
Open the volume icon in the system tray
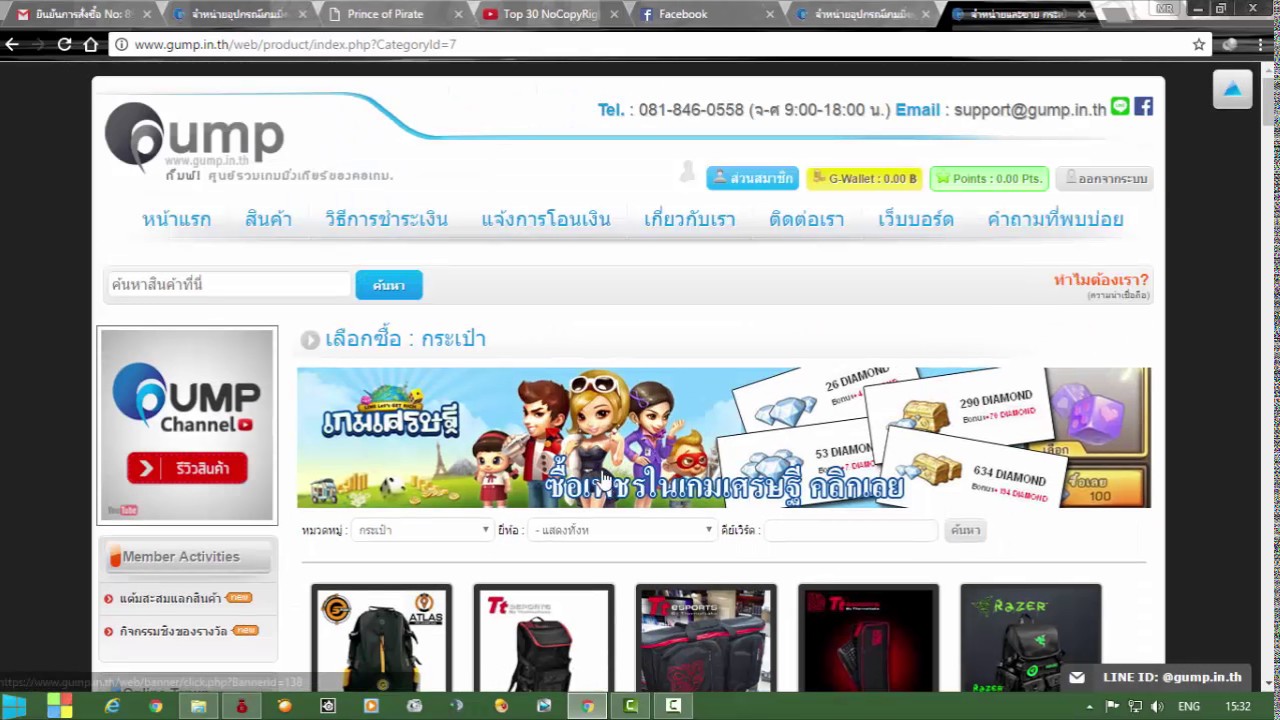(x=1157, y=706)
